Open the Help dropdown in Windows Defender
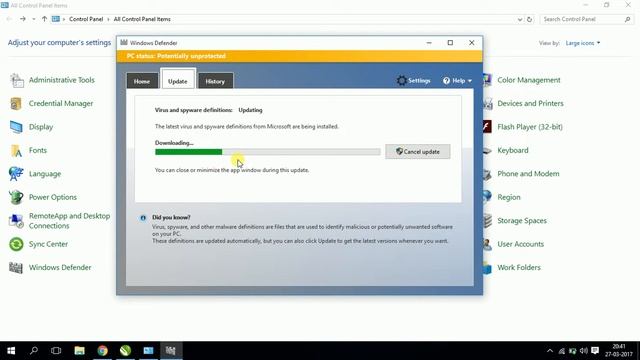640x360 pixels. coord(457,81)
